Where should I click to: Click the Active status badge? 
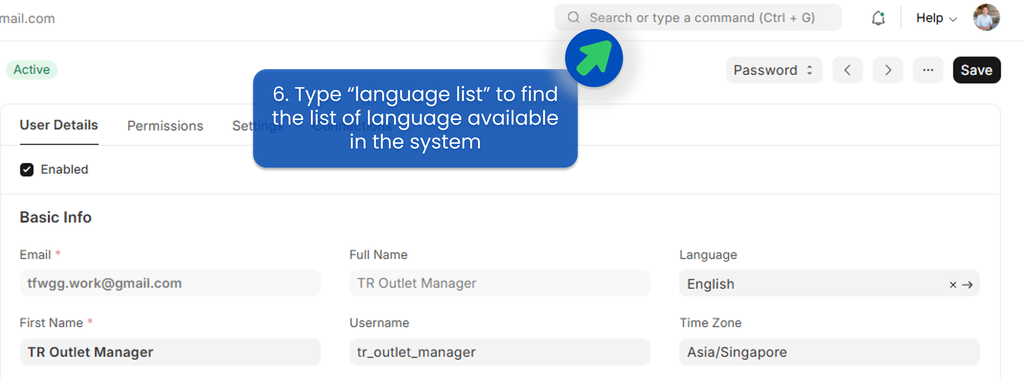click(x=31, y=70)
